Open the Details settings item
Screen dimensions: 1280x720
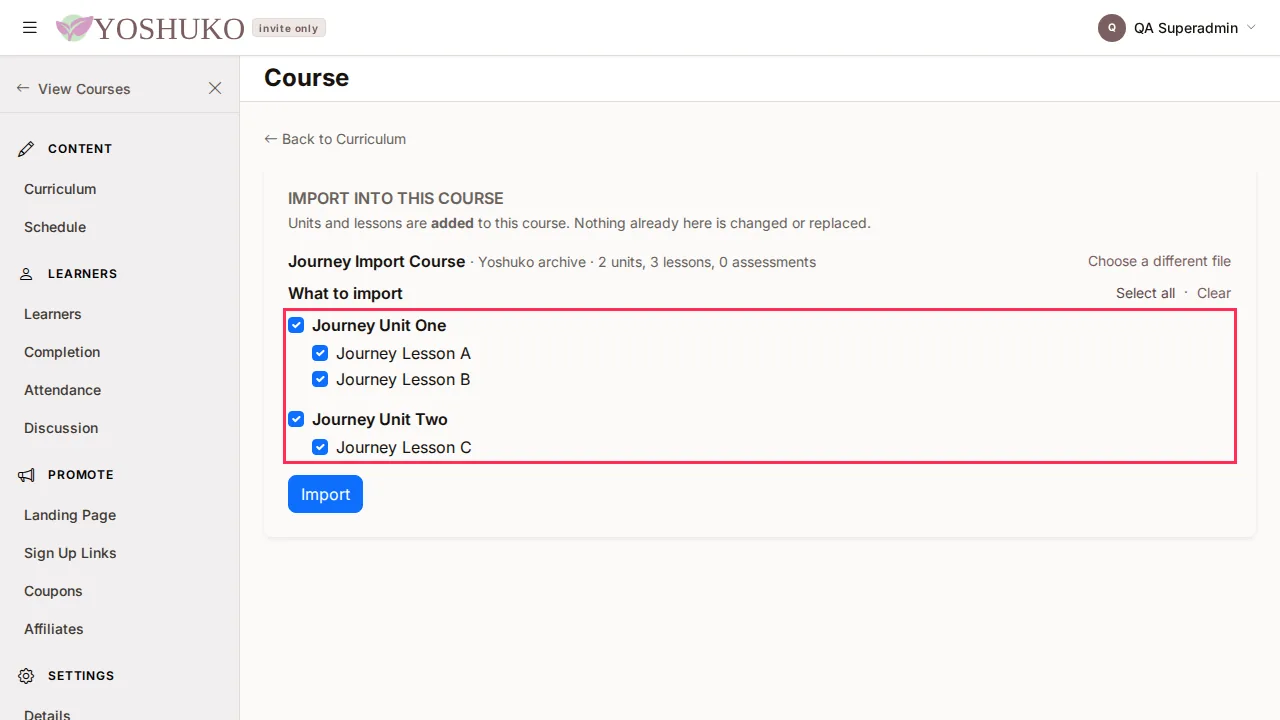(x=47, y=714)
